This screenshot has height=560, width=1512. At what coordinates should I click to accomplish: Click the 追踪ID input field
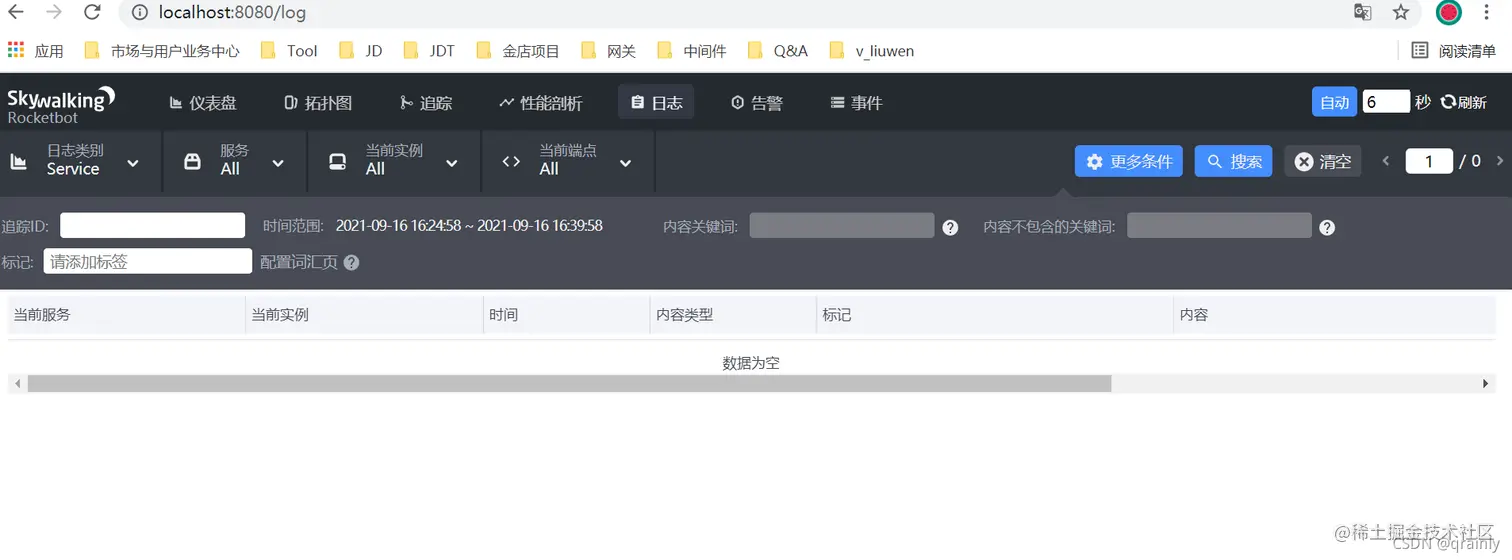pos(152,226)
